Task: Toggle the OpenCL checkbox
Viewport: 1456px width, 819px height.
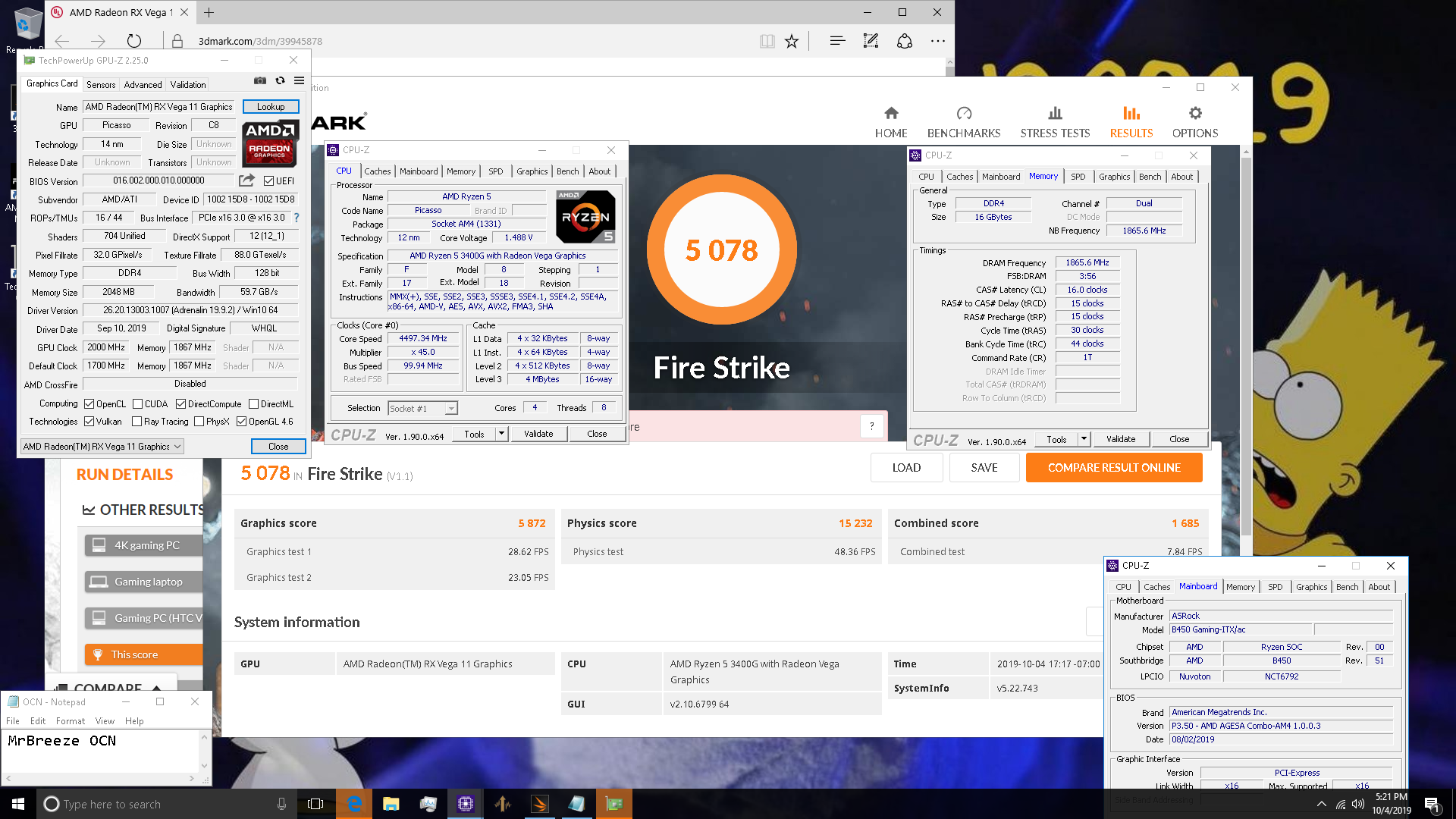Action: (89, 404)
